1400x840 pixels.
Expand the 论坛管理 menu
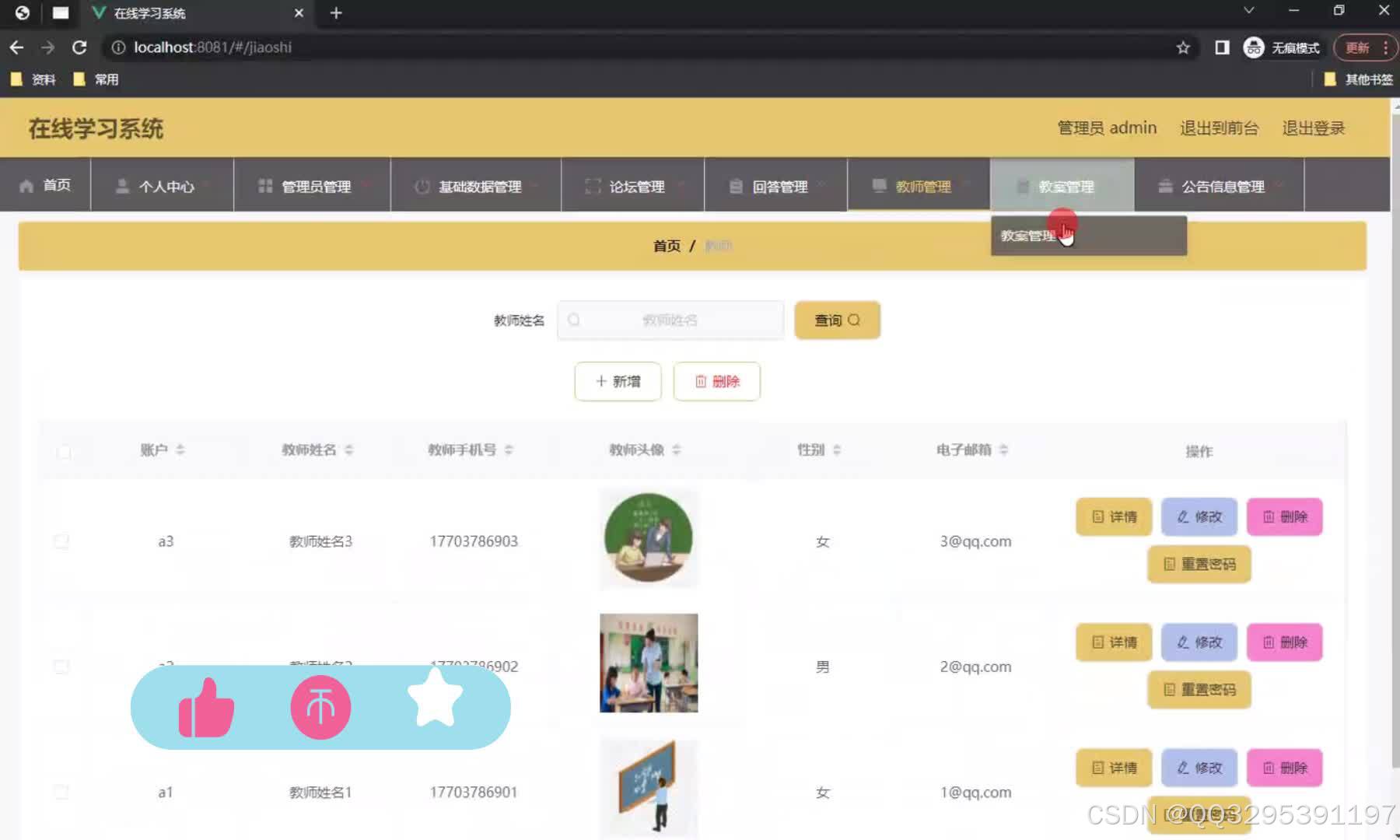tap(633, 186)
